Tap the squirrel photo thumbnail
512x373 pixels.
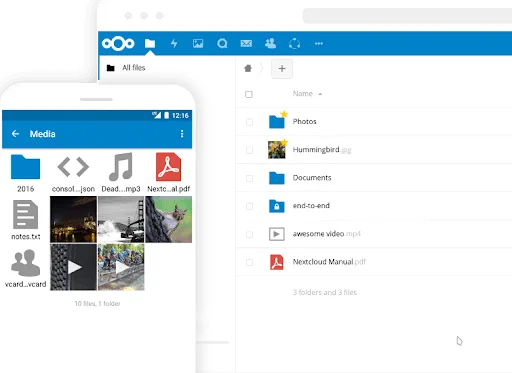[x=169, y=219]
